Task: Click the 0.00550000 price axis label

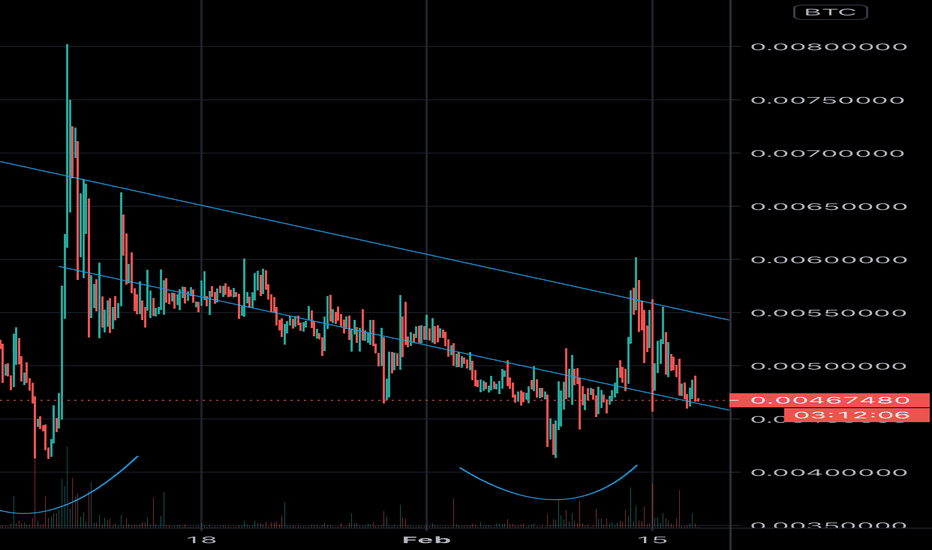Action: click(x=829, y=313)
